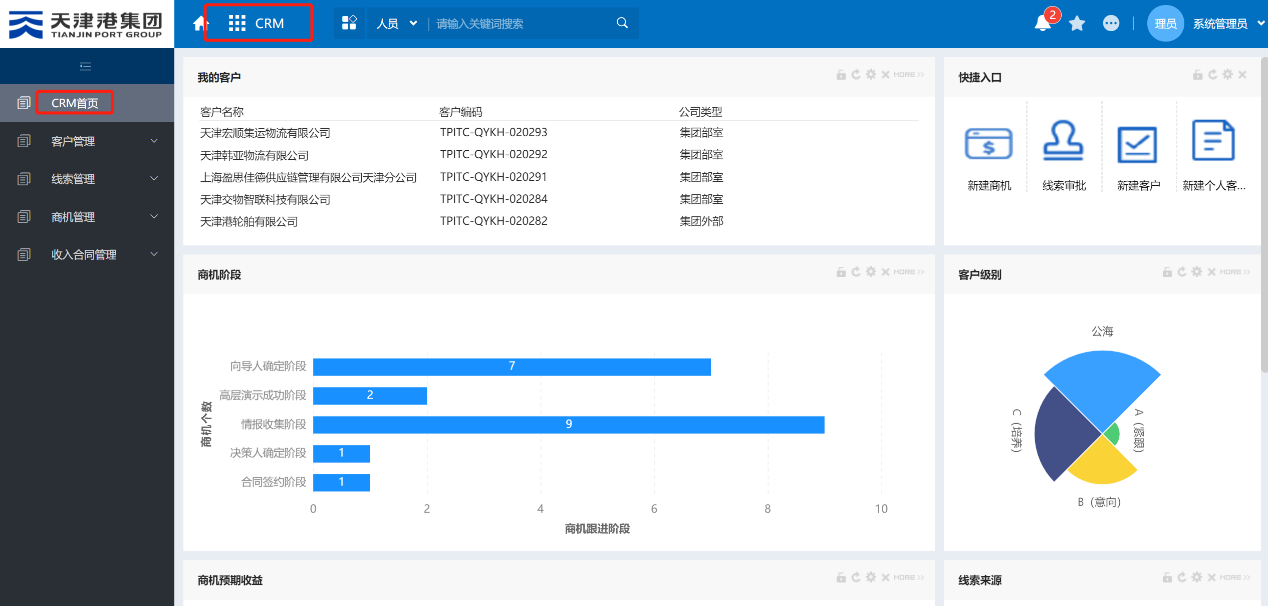The image size is (1268, 606).
Task: Open settings gear of 快捷入口 panel
Action: point(1227,75)
